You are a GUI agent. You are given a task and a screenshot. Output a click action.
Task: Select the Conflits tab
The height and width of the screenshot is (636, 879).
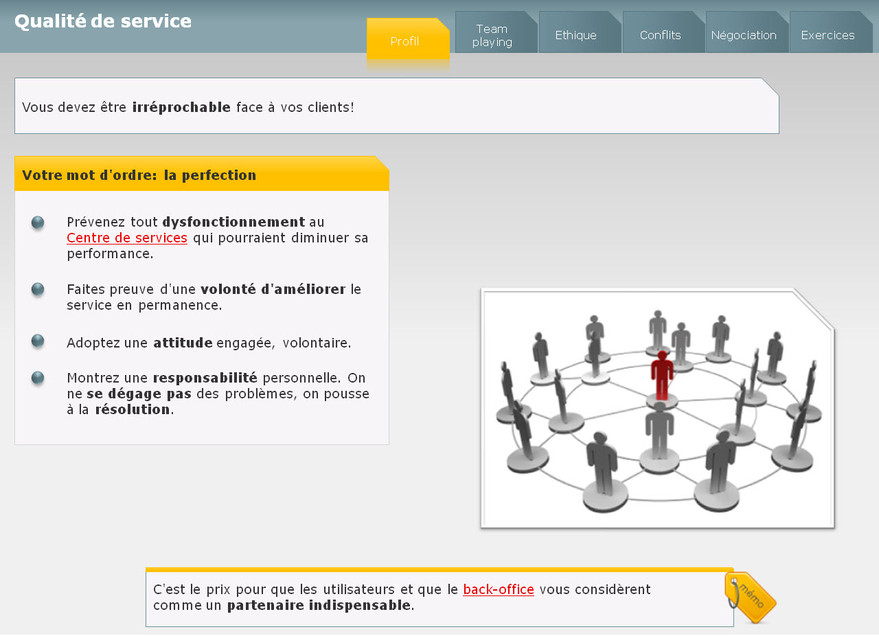click(x=660, y=35)
